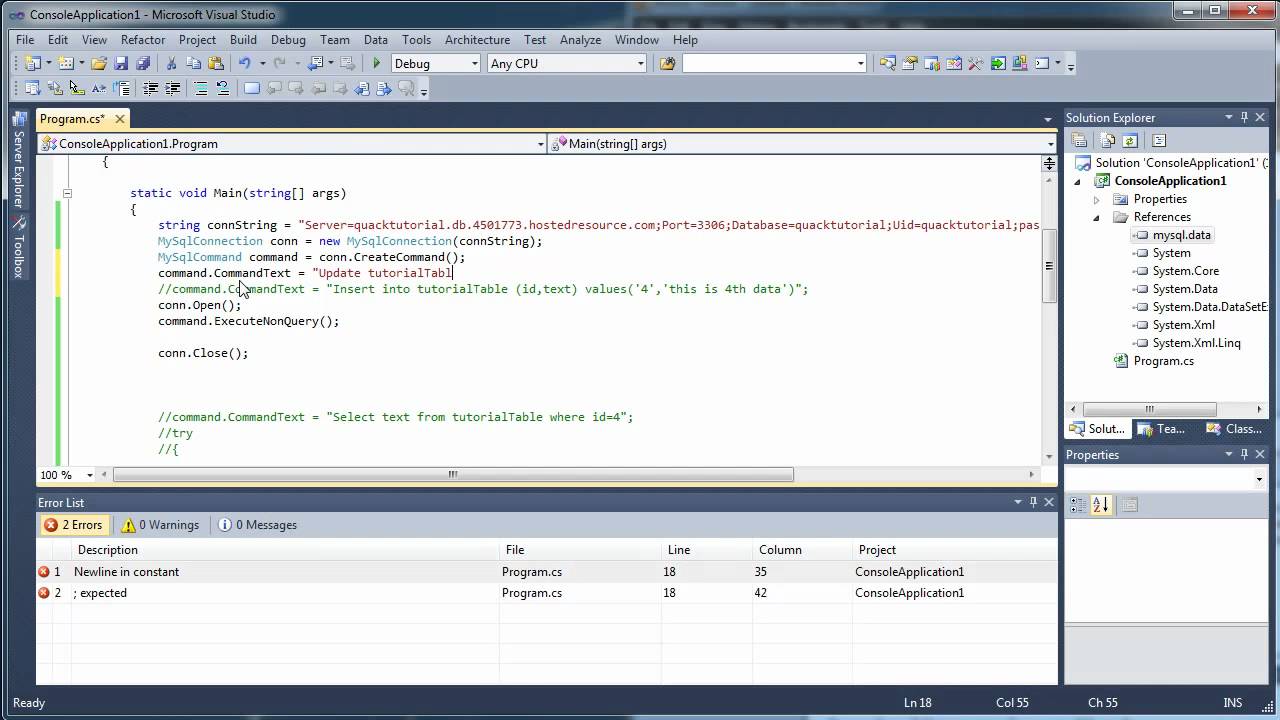
Task: Switch to the Class View tab
Action: (1234, 429)
